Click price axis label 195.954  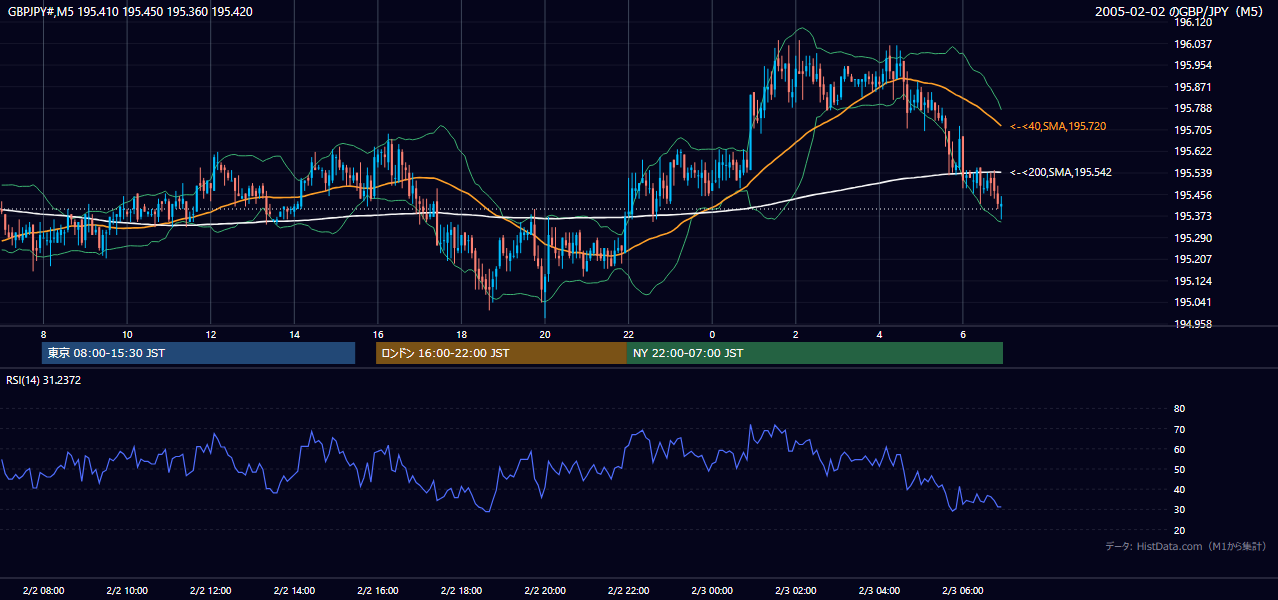click(1192, 65)
